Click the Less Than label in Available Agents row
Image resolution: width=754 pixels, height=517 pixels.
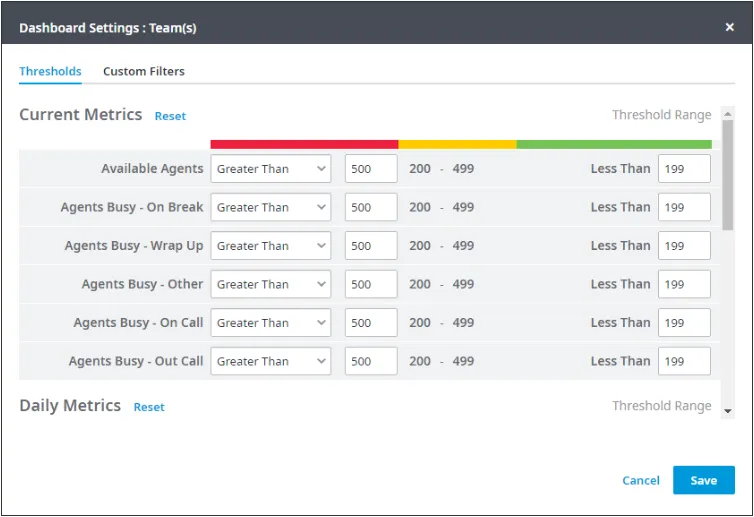pyautogui.click(x=620, y=169)
